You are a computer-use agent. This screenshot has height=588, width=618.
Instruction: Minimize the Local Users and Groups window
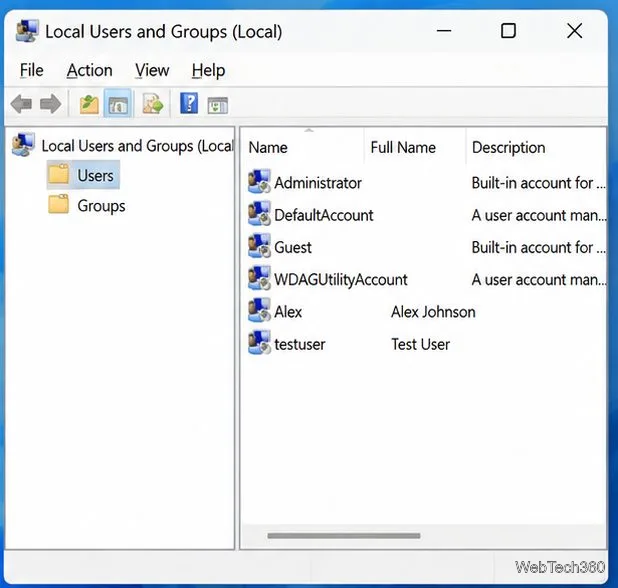[x=444, y=31]
